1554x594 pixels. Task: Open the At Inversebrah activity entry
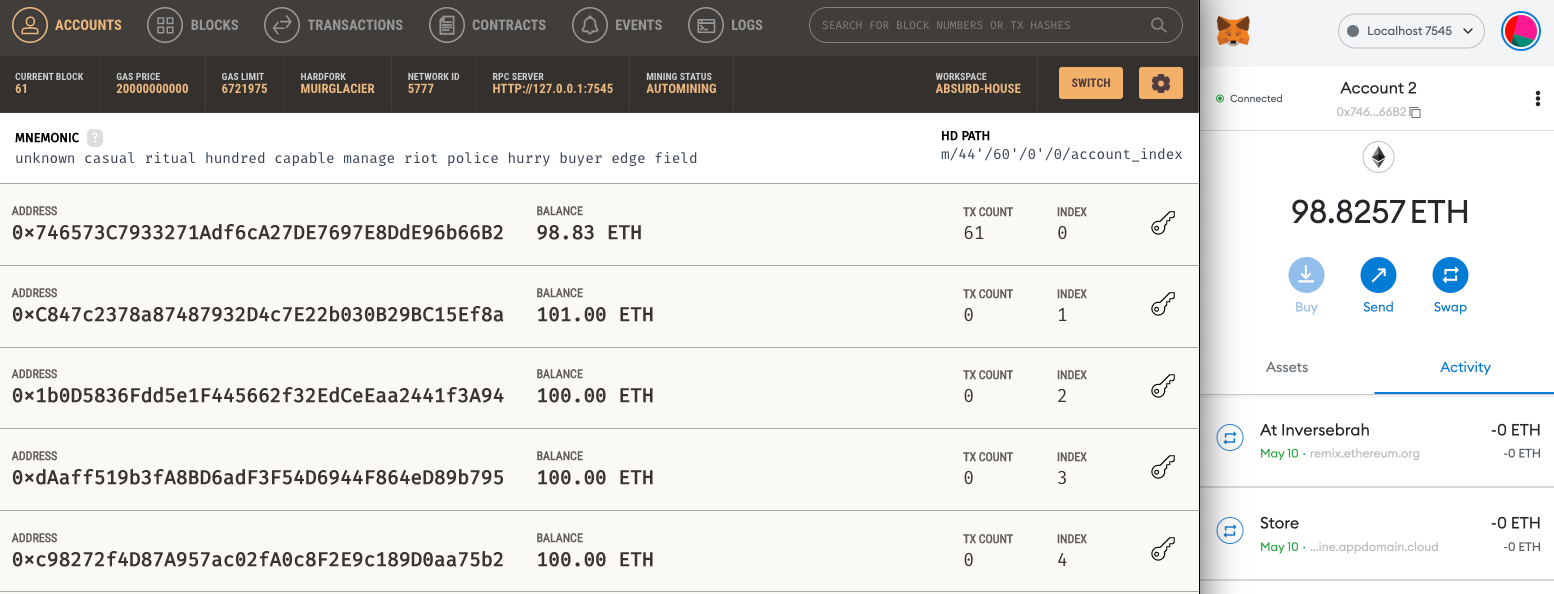(x=1377, y=441)
